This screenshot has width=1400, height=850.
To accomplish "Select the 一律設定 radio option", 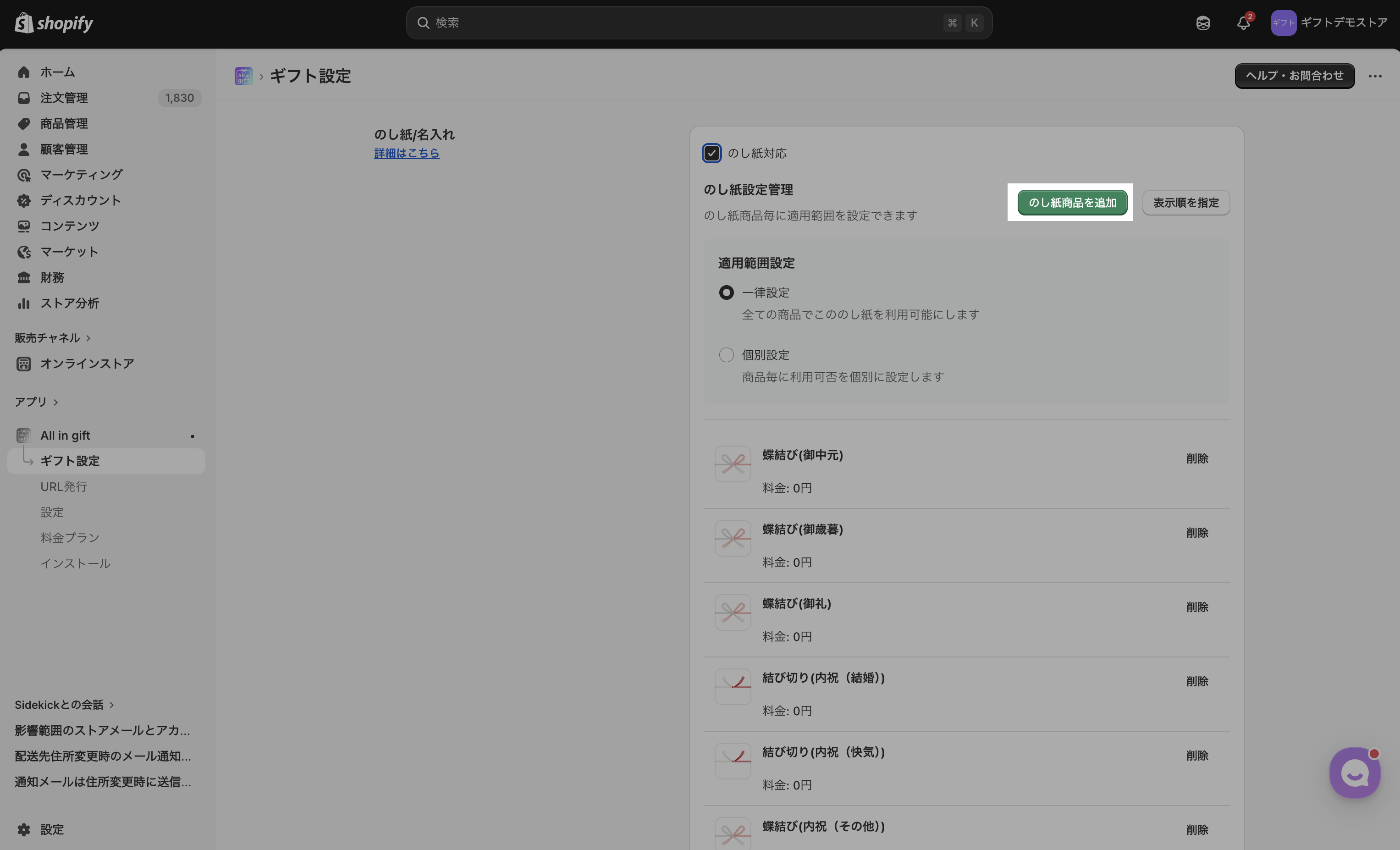I will 726,293.
